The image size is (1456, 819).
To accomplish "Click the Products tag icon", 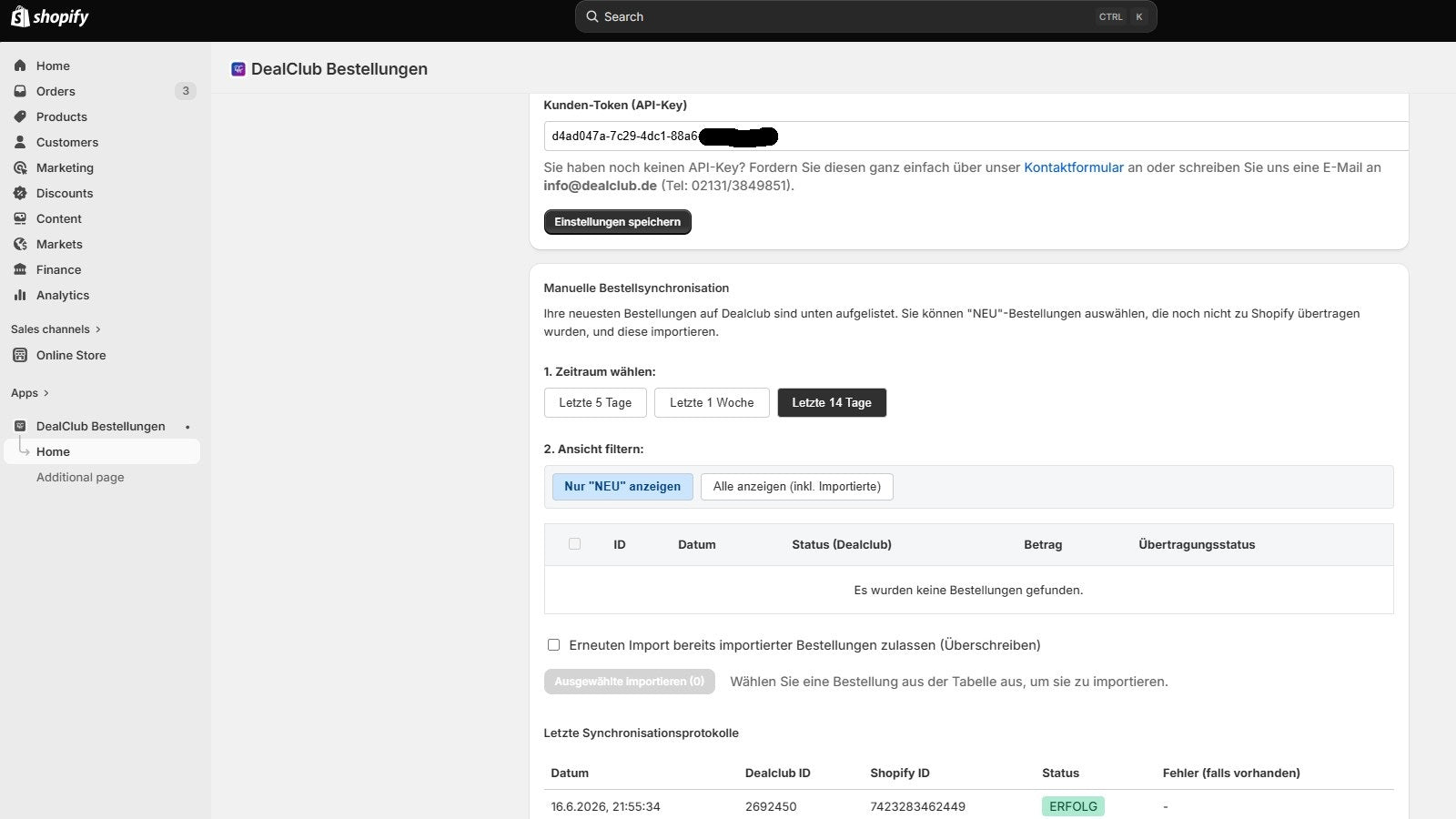I will (x=20, y=116).
